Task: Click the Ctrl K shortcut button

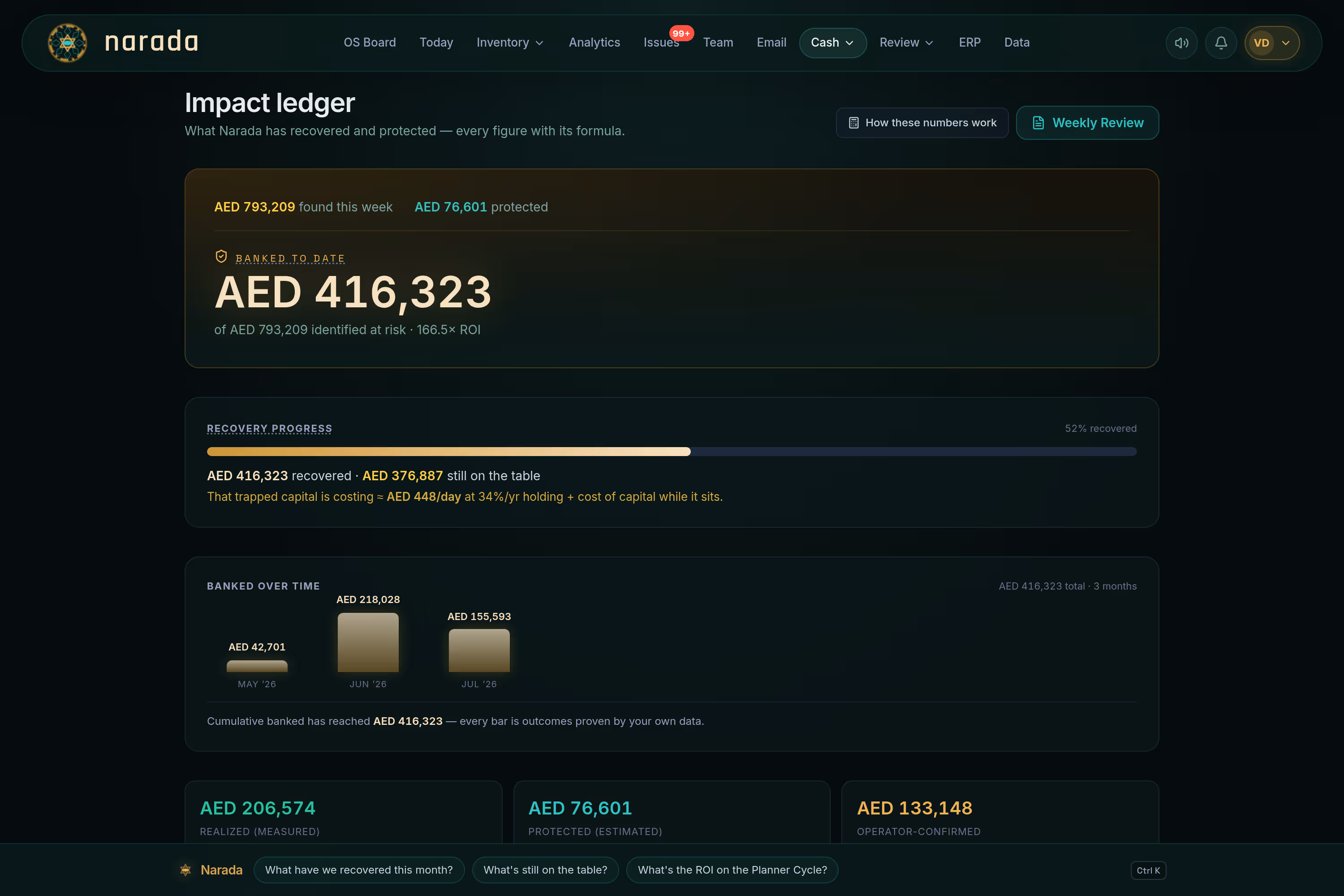Action: pos(1148,870)
